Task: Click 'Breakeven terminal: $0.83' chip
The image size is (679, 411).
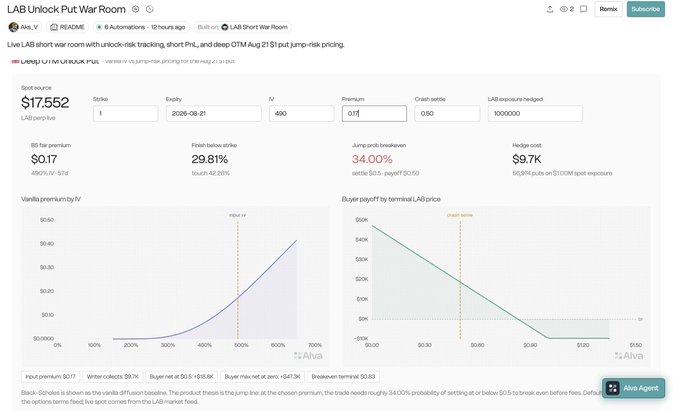Action: tap(343, 377)
